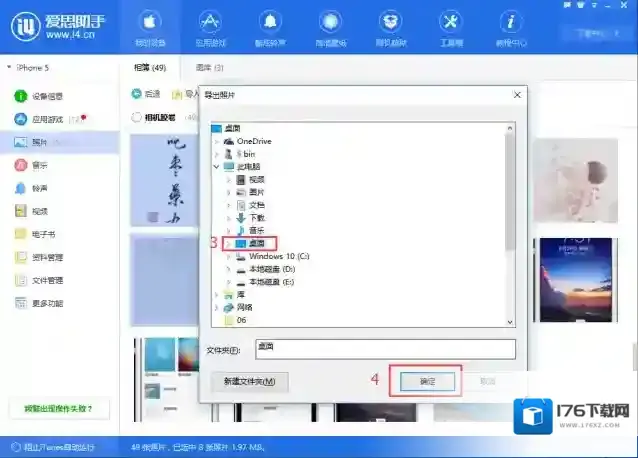Select the 相机胶卷 radio button
Viewport: 638px width, 458px height.
point(136,118)
